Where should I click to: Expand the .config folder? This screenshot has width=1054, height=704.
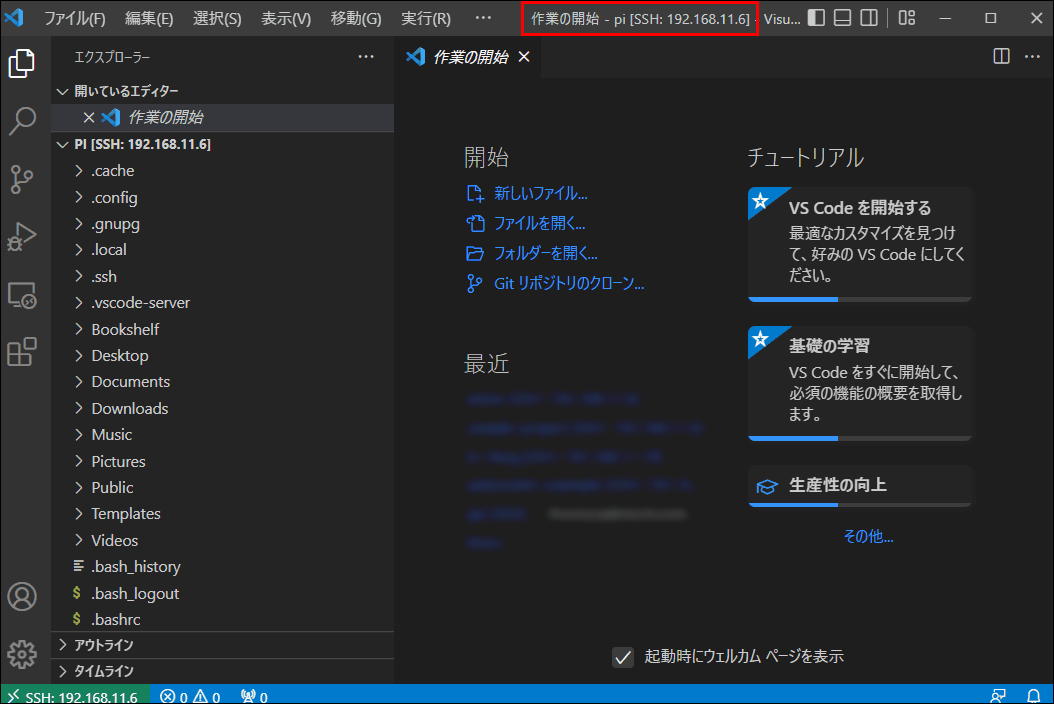pyautogui.click(x=222, y=198)
